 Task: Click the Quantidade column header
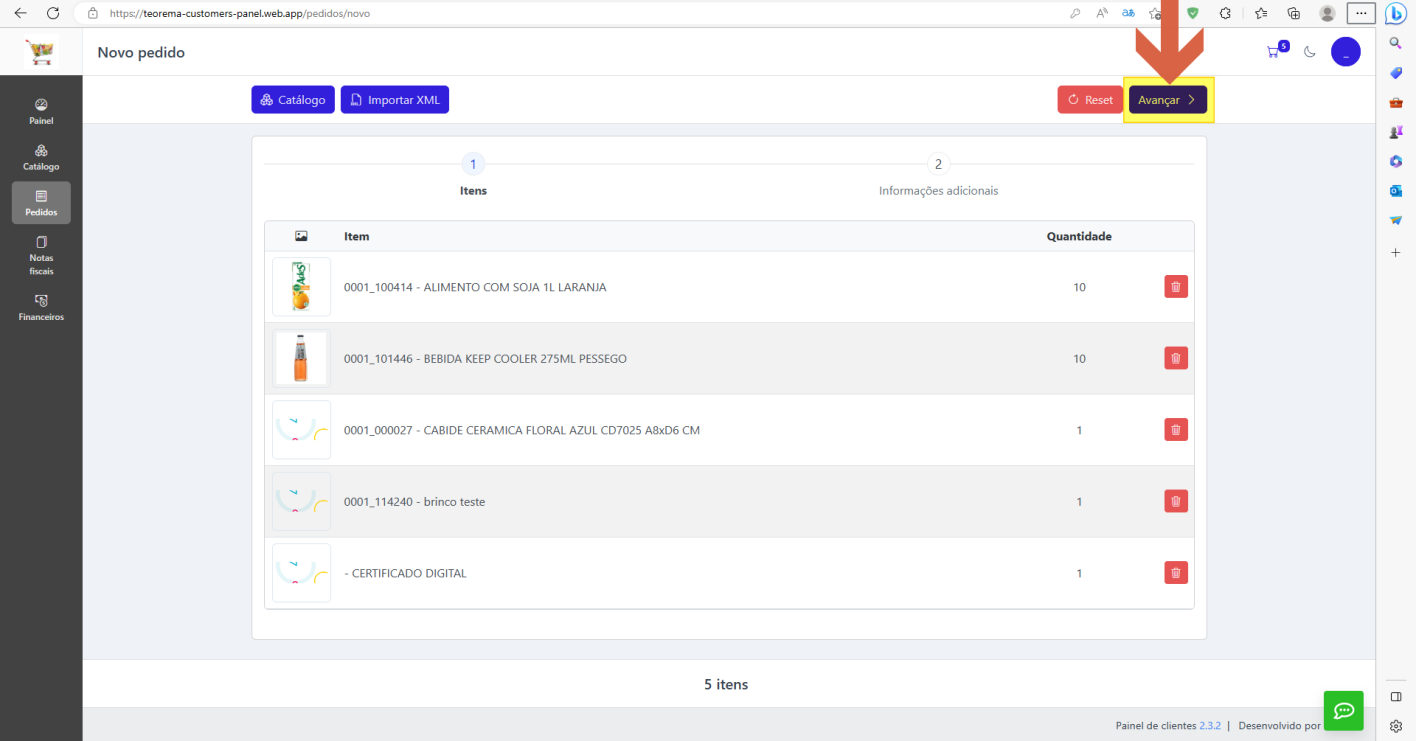1079,236
